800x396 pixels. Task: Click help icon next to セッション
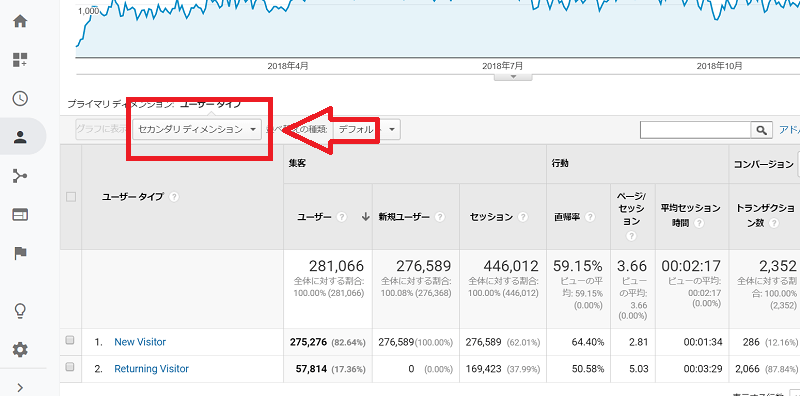(x=522, y=217)
